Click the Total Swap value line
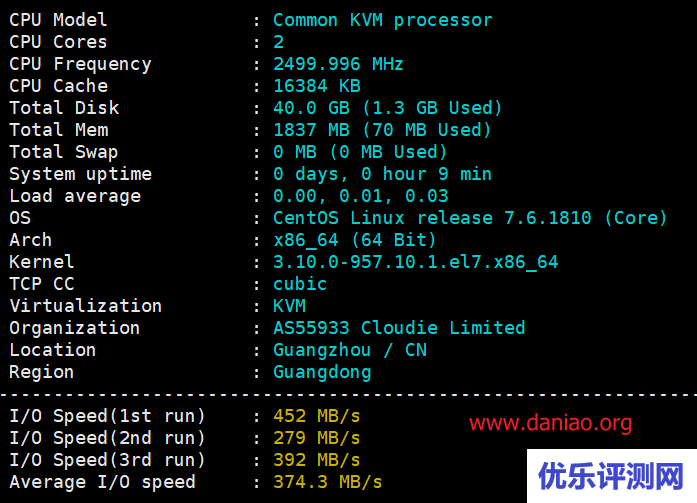This screenshot has width=697, height=503. [x=360, y=152]
